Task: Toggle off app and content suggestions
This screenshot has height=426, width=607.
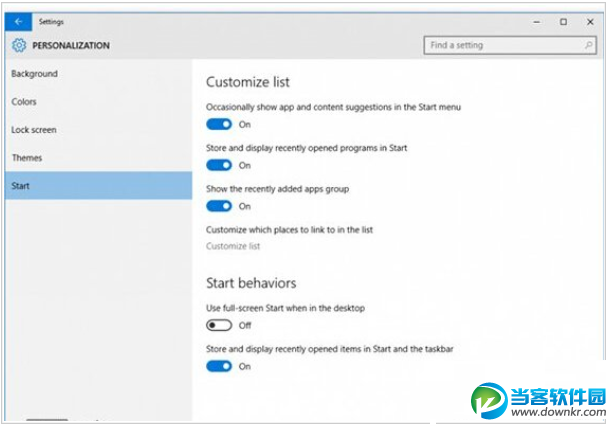Action: [x=219, y=124]
